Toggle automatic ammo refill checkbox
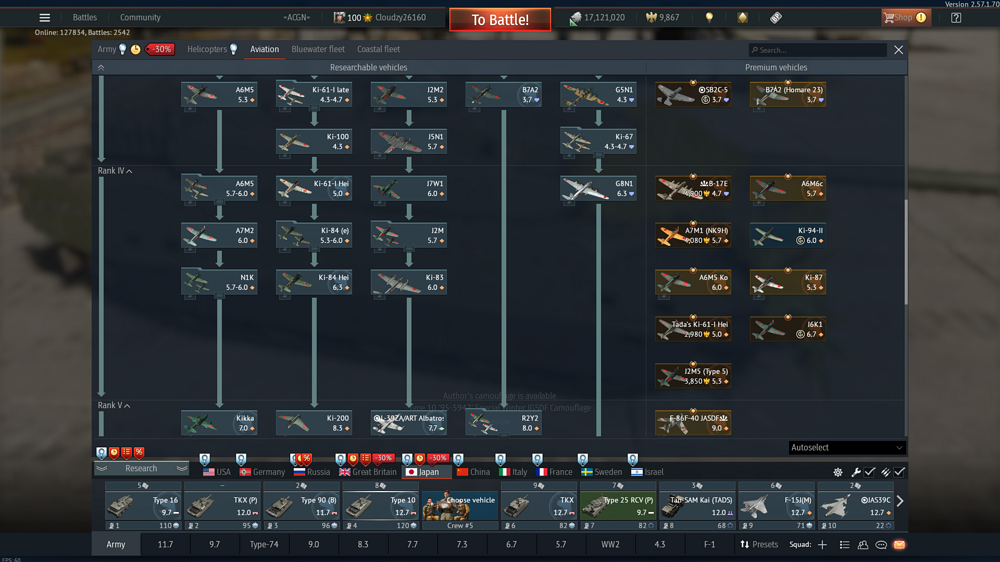 [x=899, y=472]
